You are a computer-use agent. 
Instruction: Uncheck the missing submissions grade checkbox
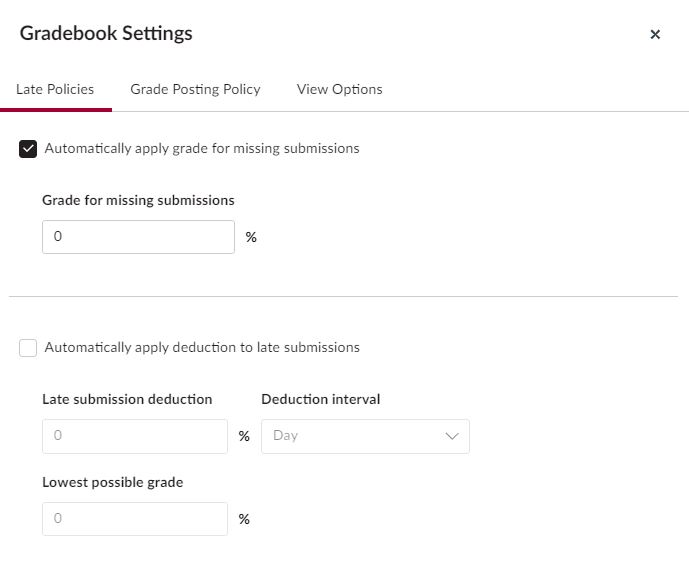pyautogui.click(x=28, y=149)
